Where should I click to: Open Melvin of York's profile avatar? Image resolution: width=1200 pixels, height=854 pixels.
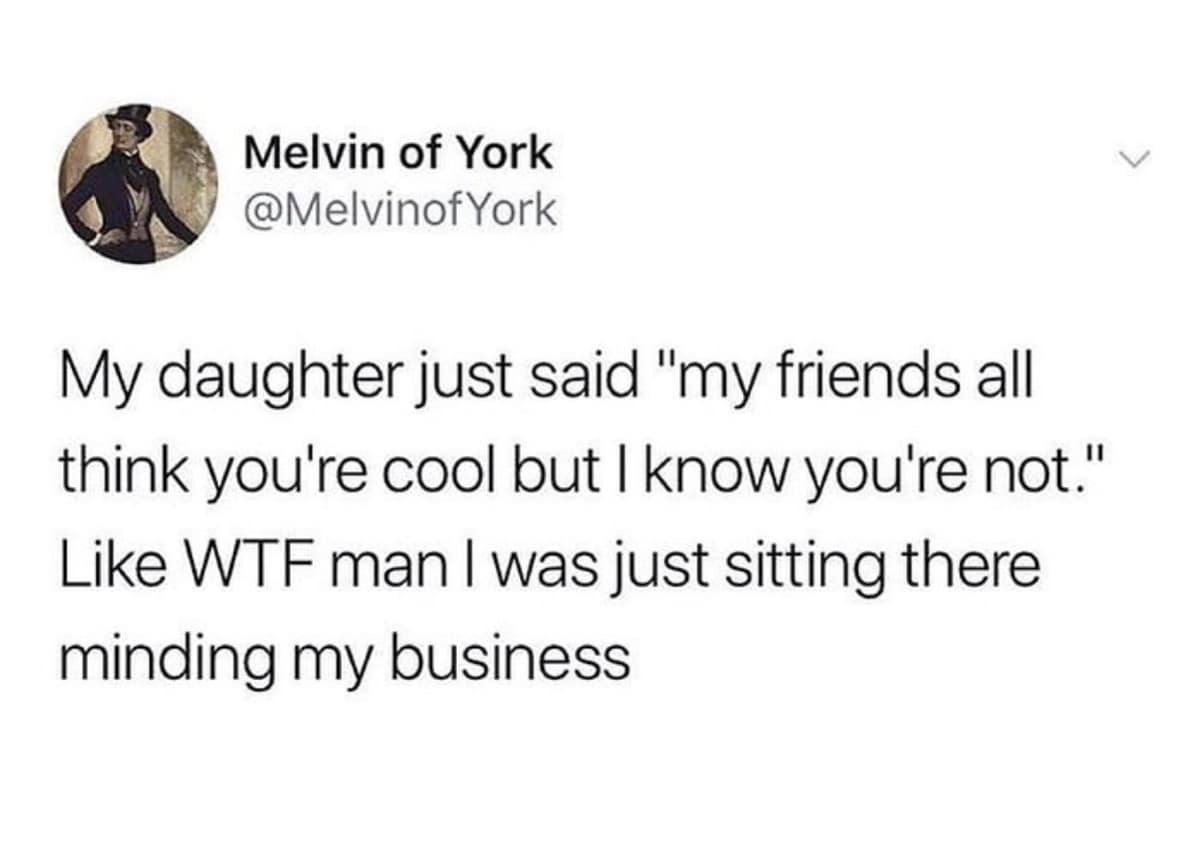[141, 184]
